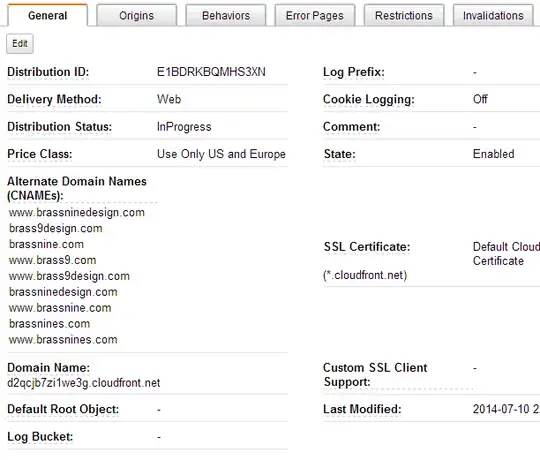Click the Comment label

(352, 127)
